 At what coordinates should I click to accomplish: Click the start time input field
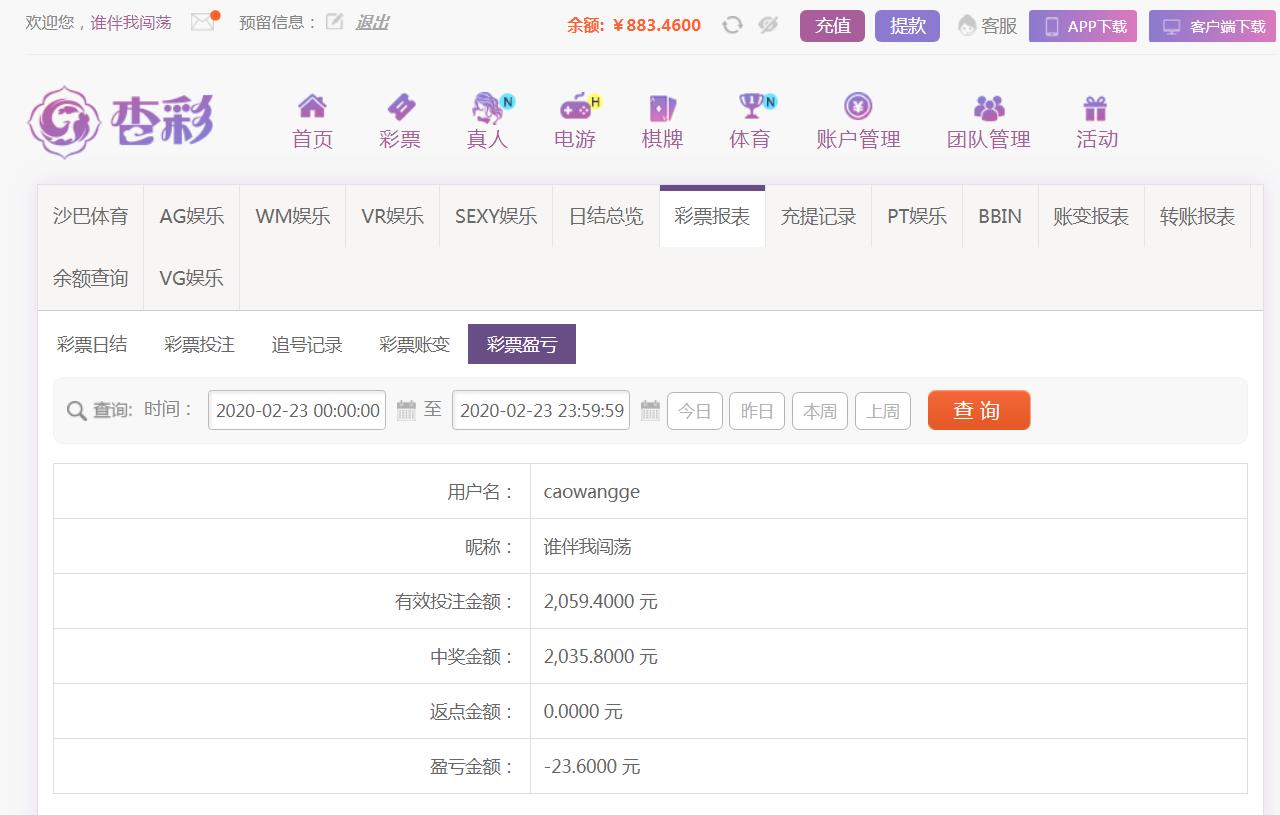pyautogui.click(x=297, y=410)
